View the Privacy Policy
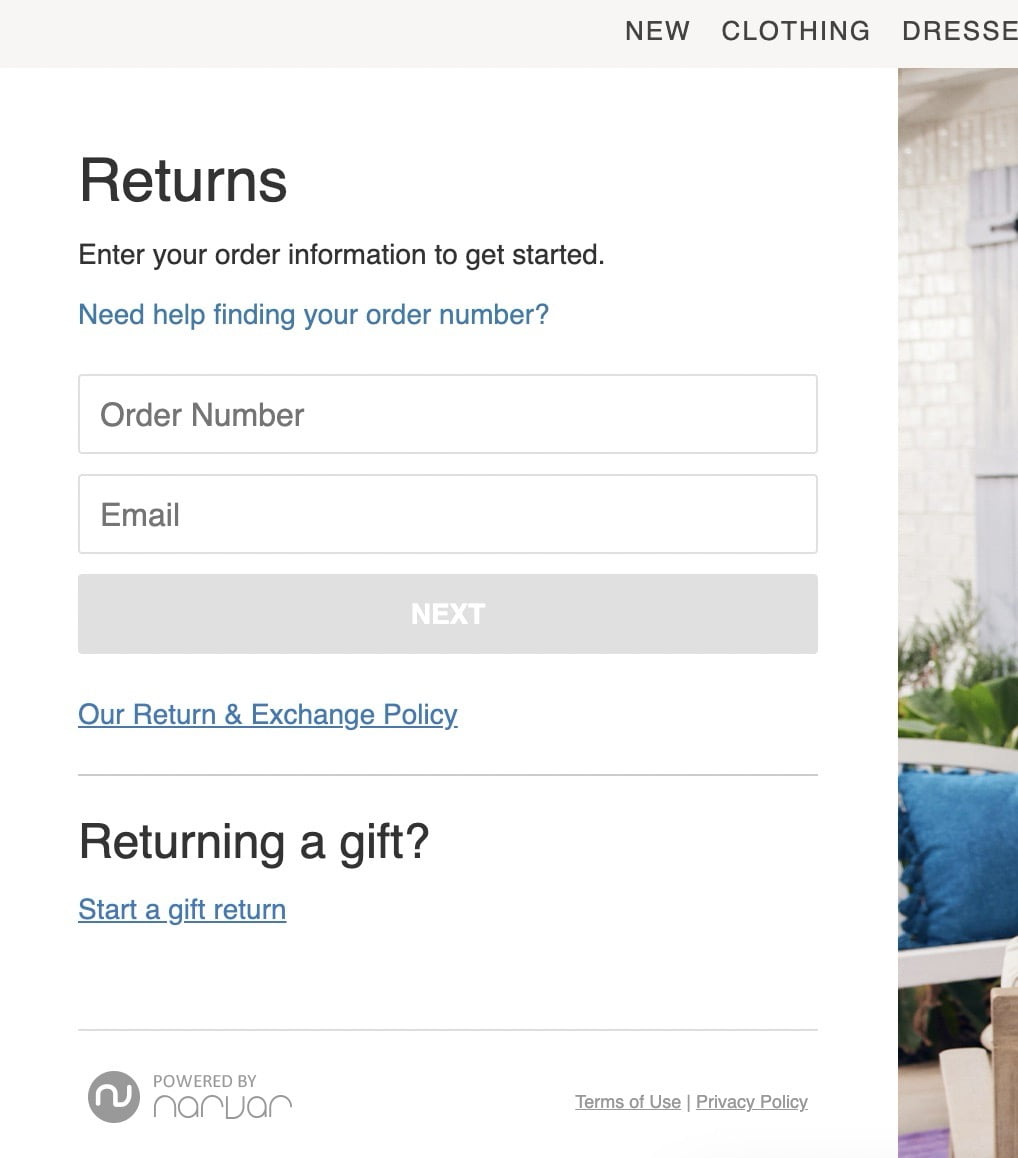 751,1101
